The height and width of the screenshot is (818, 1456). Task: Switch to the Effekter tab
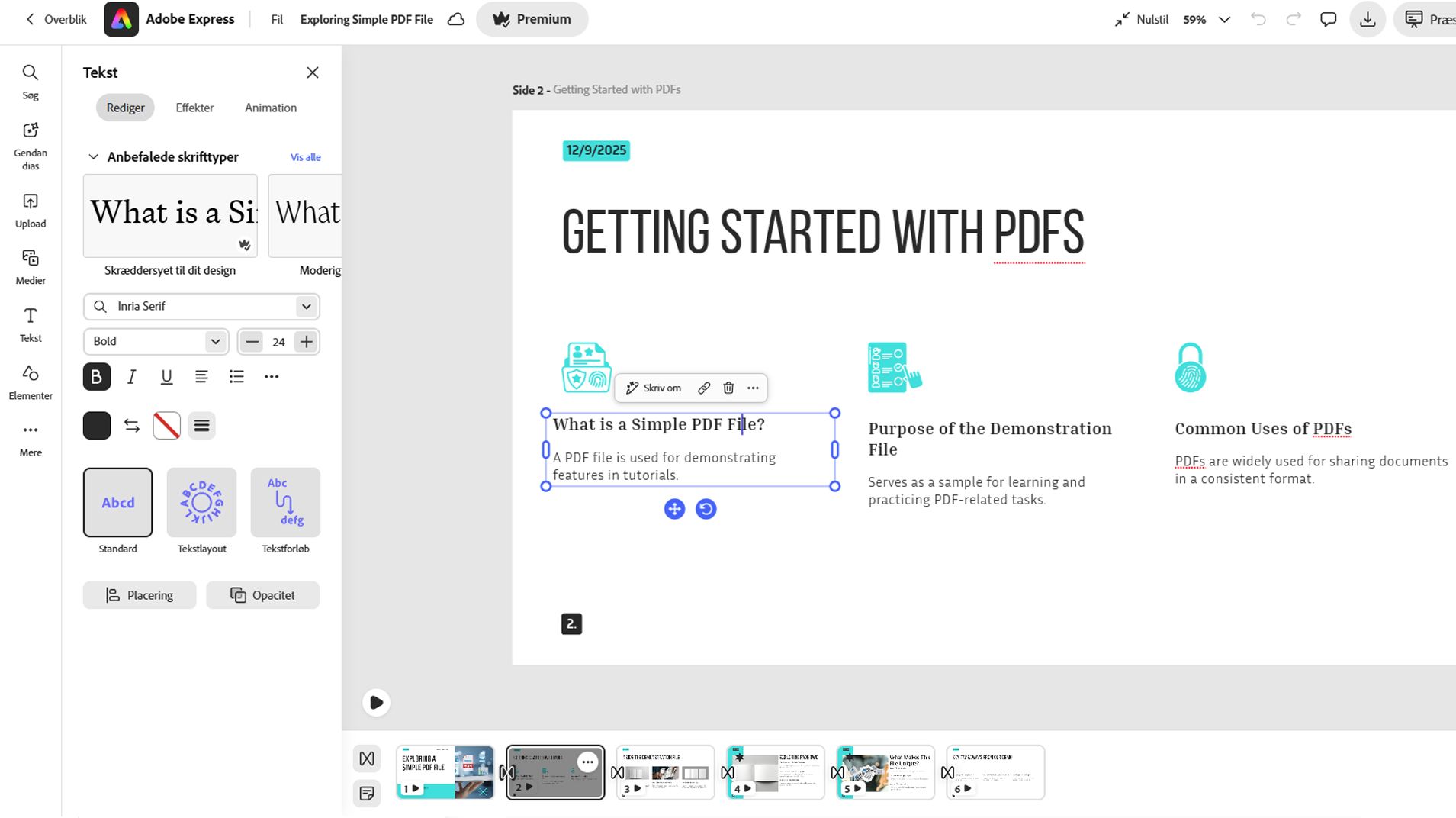pyautogui.click(x=194, y=108)
